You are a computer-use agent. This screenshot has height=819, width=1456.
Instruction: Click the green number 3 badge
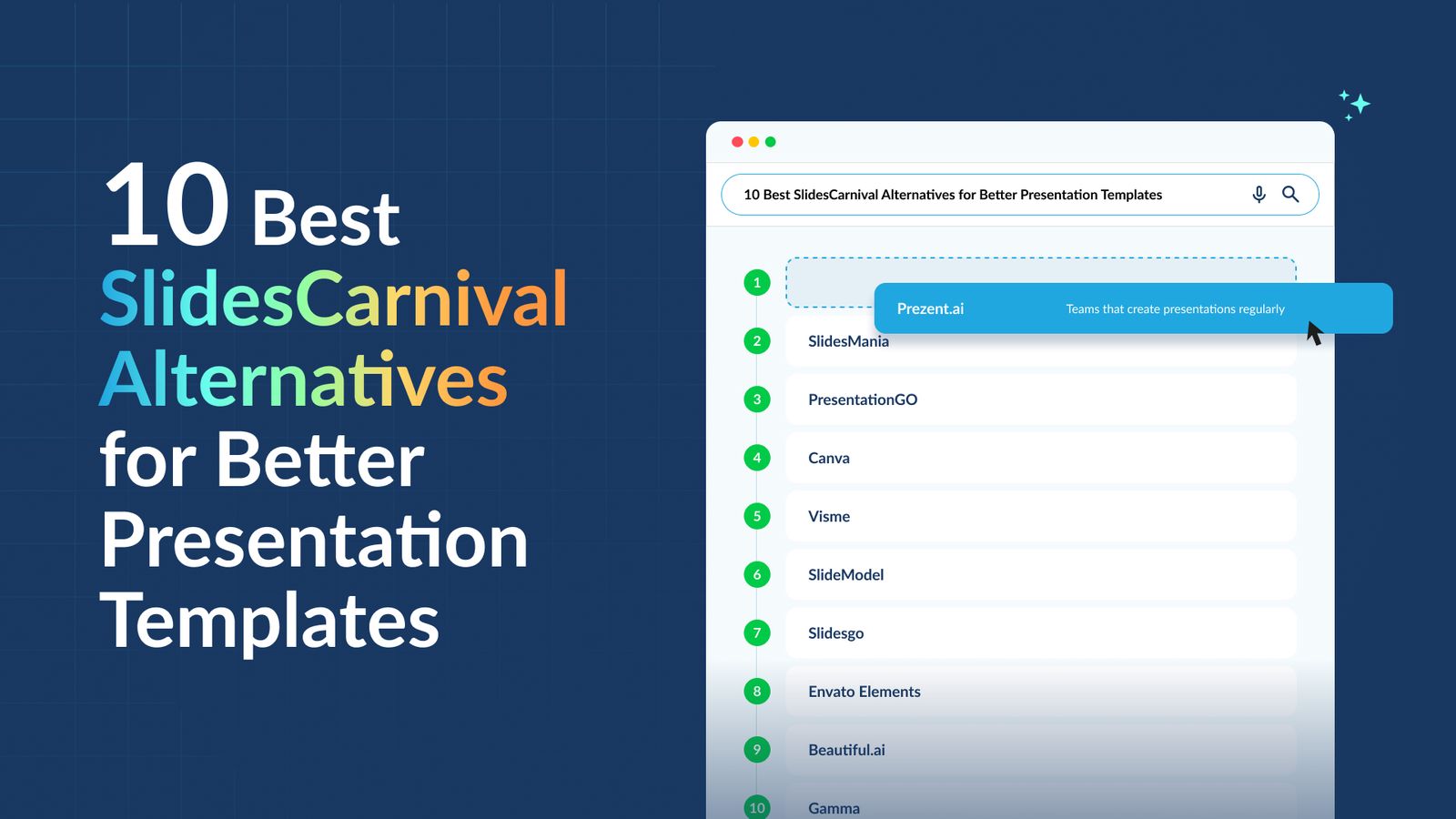[757, 399]
